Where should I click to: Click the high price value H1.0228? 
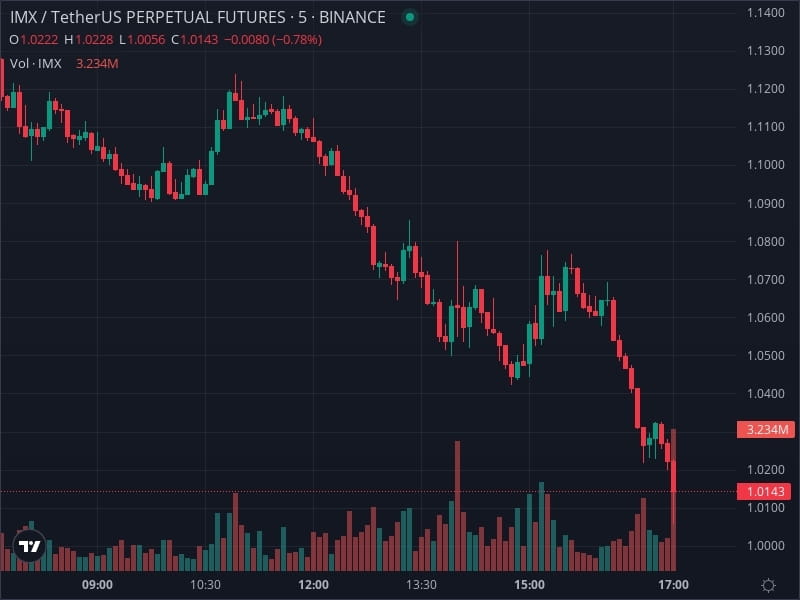tap(89, 40)
